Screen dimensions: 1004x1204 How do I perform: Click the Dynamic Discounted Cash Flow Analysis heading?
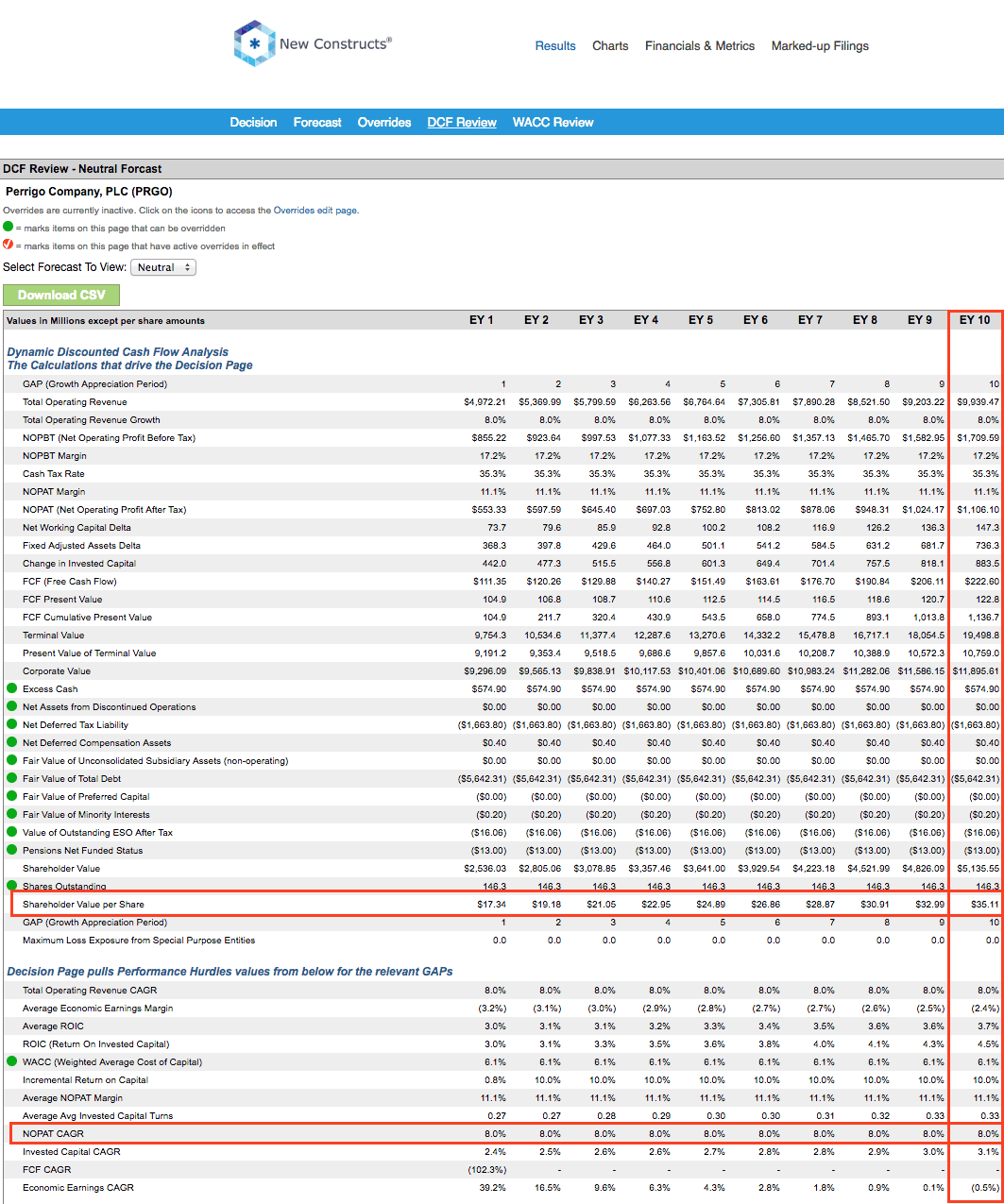(118, 352)
